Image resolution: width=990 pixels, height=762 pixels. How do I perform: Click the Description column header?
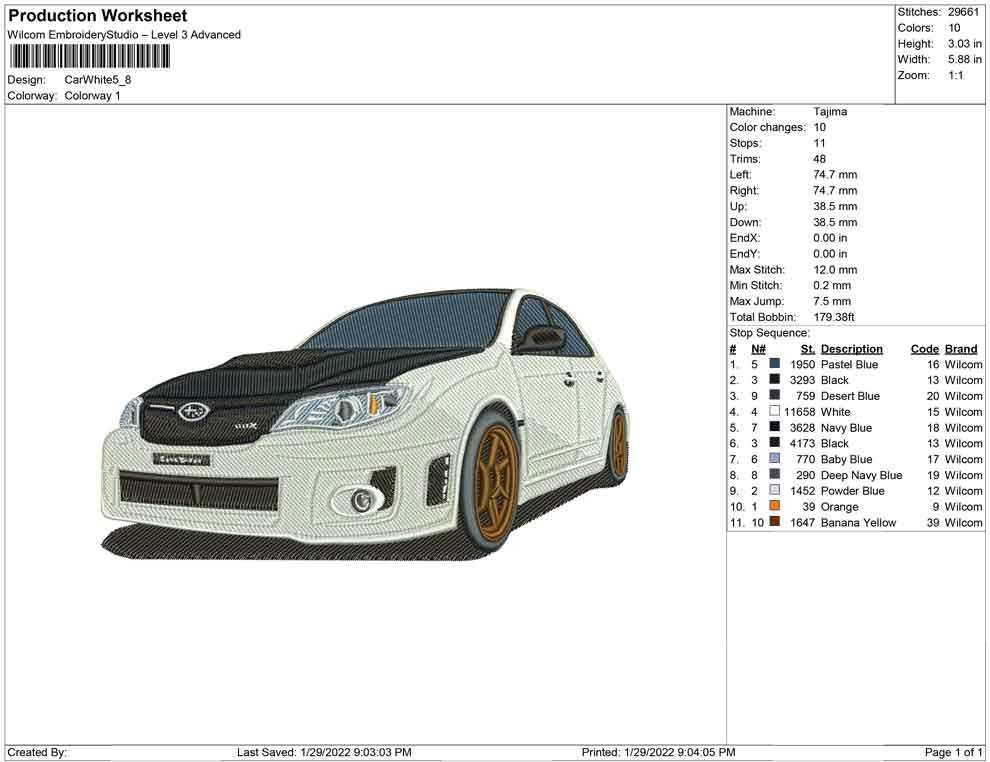(852, 348)
